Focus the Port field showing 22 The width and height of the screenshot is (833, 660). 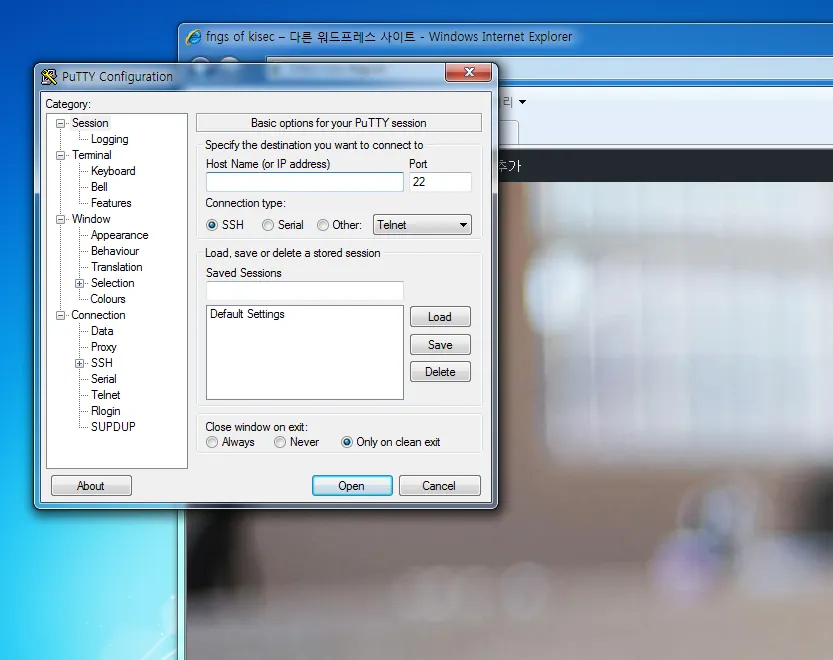point(440,182)
